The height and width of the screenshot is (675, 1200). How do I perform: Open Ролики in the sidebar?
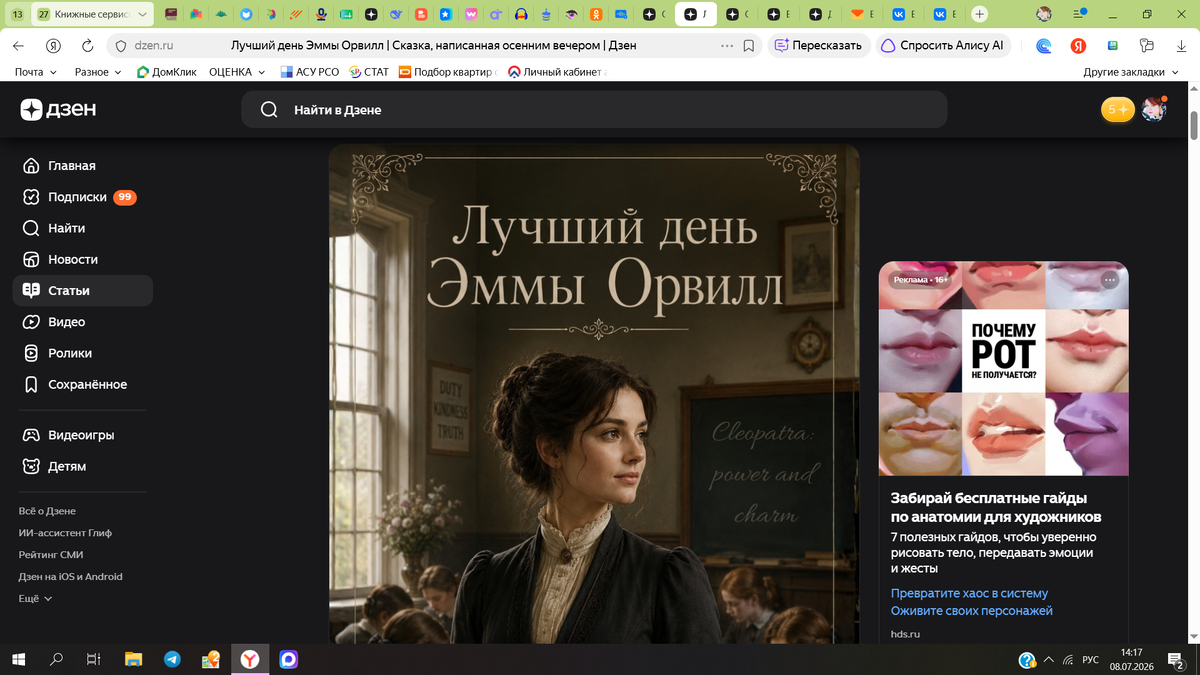[x=58, y=353]
